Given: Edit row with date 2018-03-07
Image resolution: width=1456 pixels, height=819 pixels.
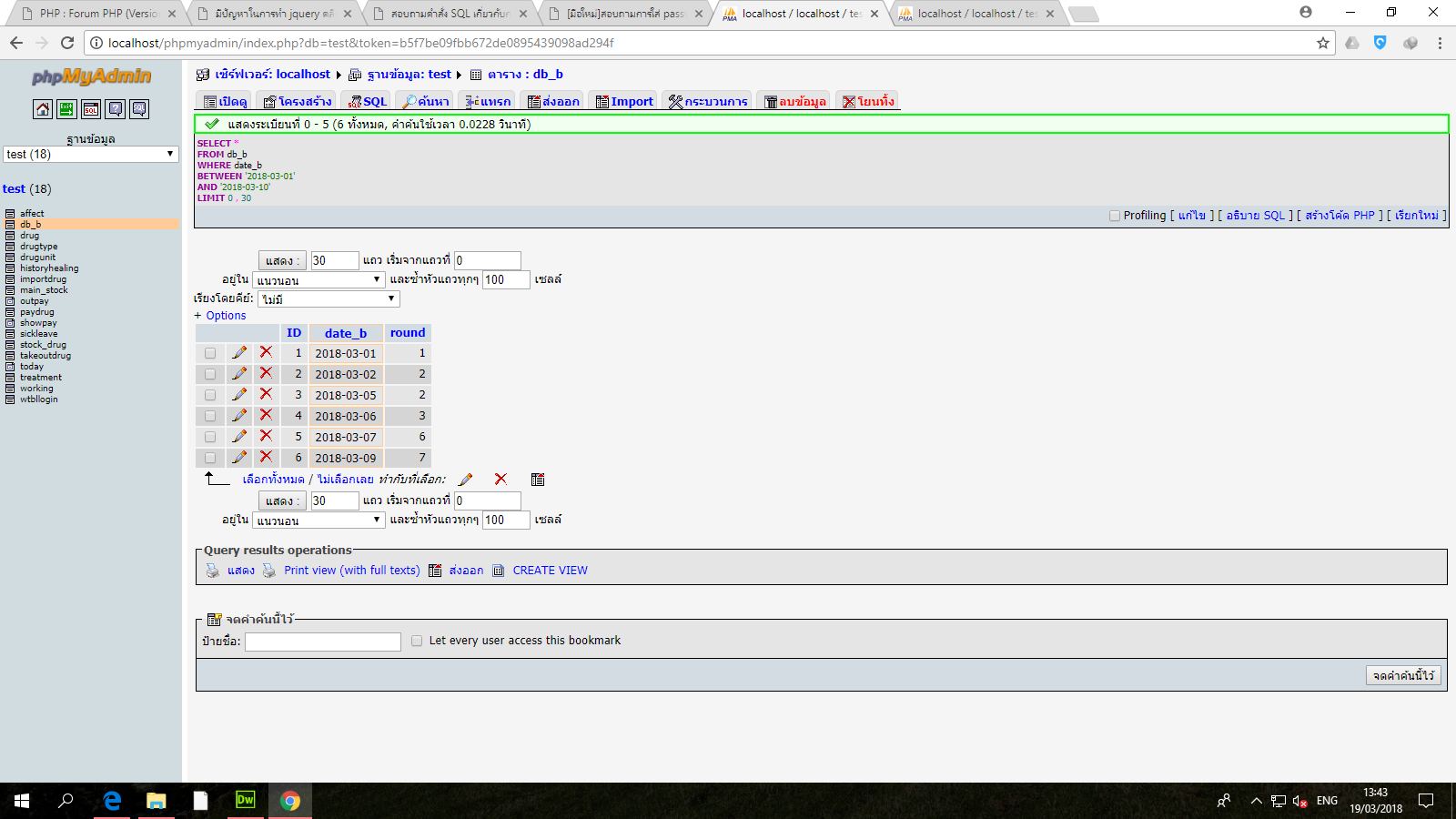Looking at the screenshot, I should point(239,436).
